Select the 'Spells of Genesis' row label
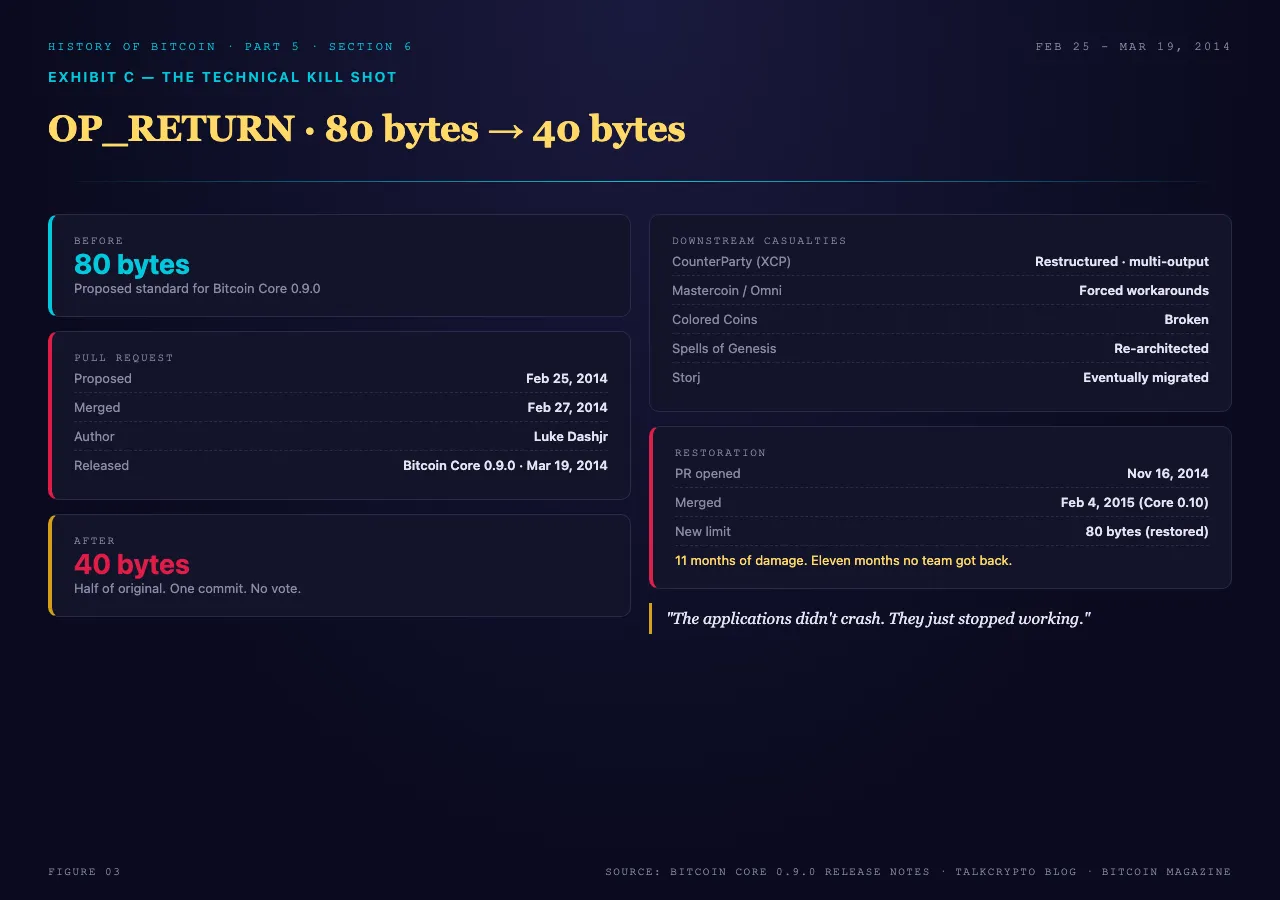Viewport: 1280px width, 900px height. (x=724, y=349)
